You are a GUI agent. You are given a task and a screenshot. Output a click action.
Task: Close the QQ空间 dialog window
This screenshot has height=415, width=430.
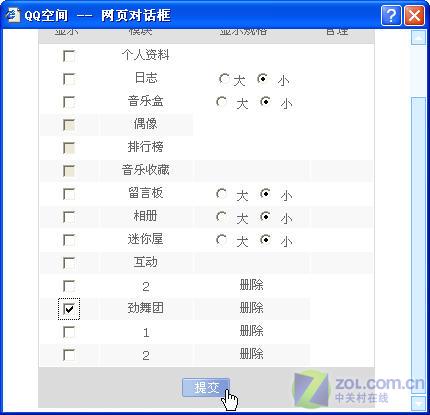[x=414, y=16]
